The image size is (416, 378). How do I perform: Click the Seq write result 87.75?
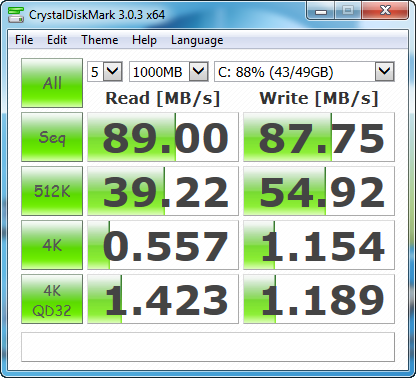[319, 137]
